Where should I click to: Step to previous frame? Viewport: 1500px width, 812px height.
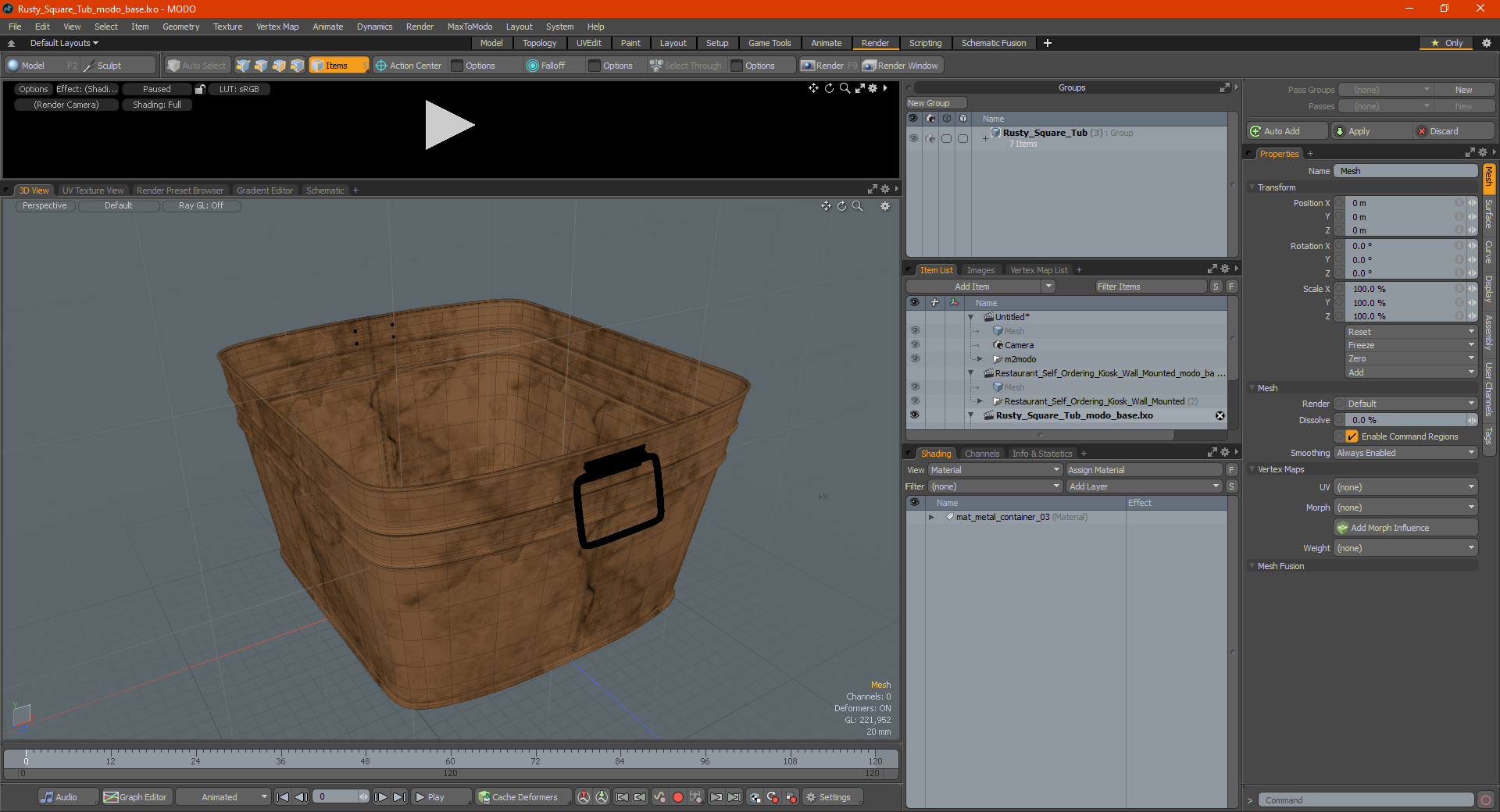pyautogui.click(x=301, y=797)
